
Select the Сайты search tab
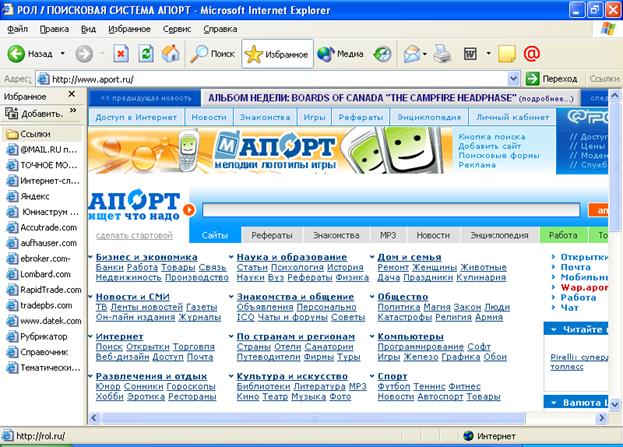pos(215,235)
